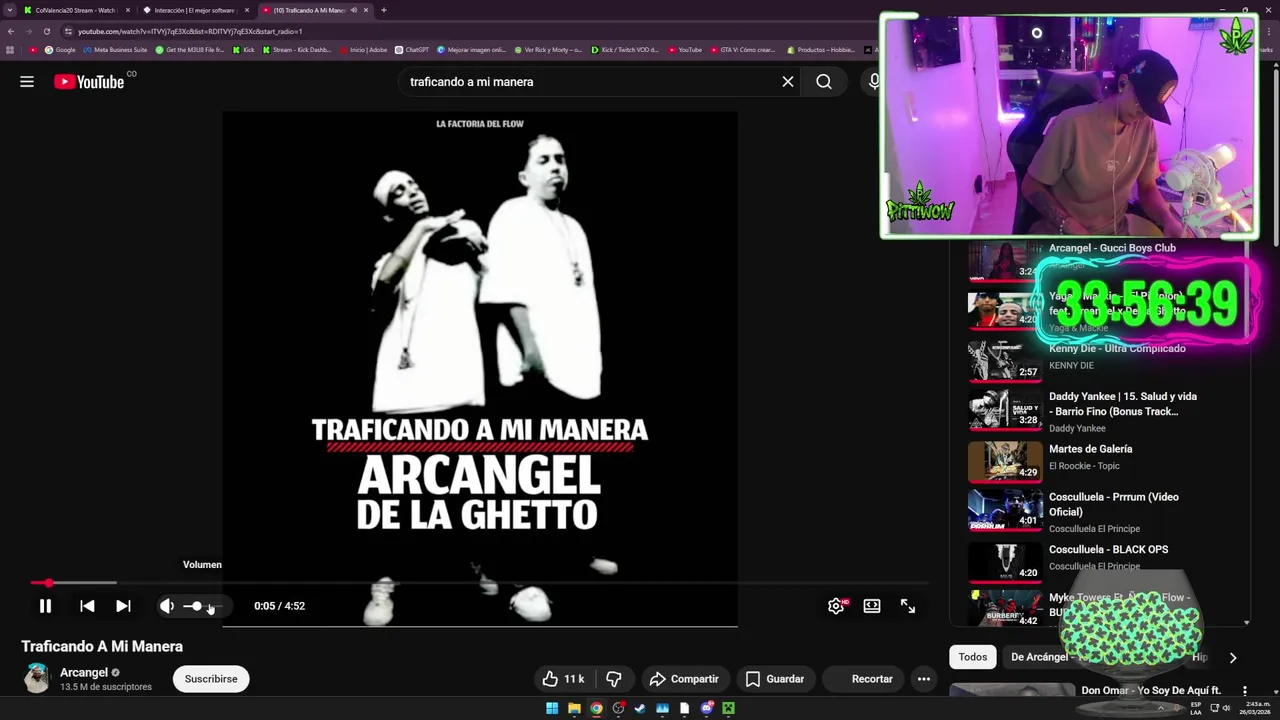This screenshot has width=1280, height=720.
Task: Click the browser address bar URL
Action: 190,31
